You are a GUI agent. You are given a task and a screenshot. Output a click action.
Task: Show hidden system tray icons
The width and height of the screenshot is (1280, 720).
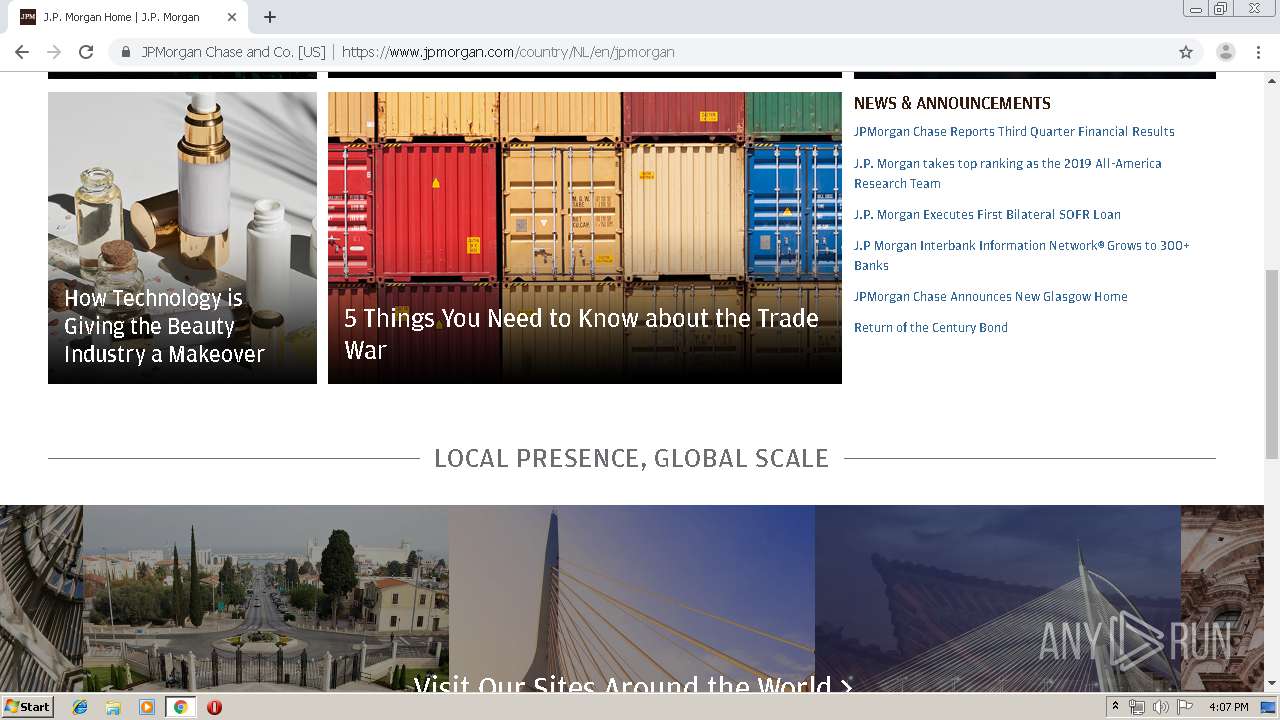(x=1115, y=707)
